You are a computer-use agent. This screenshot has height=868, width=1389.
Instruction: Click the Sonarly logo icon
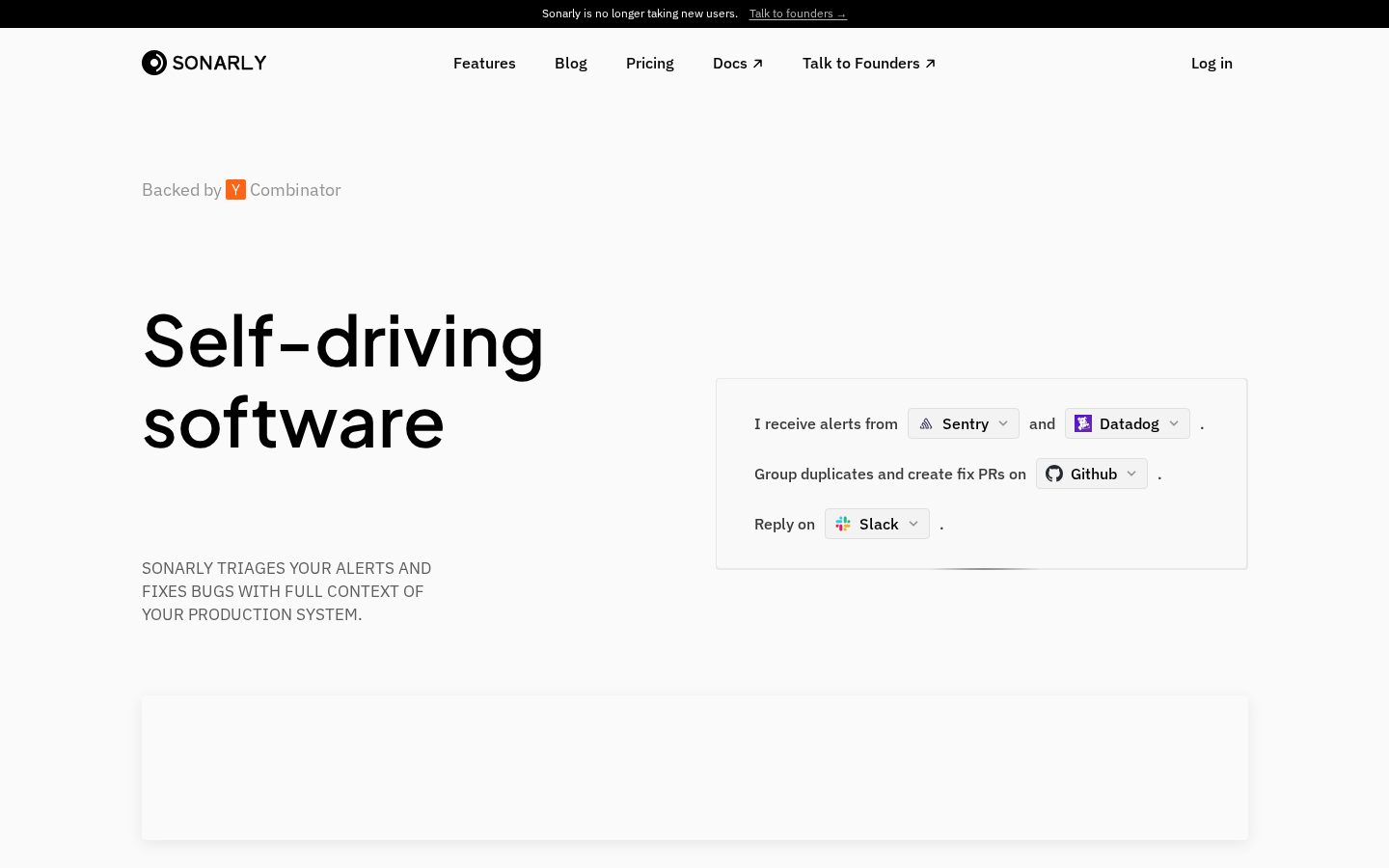tap(154, 63)
